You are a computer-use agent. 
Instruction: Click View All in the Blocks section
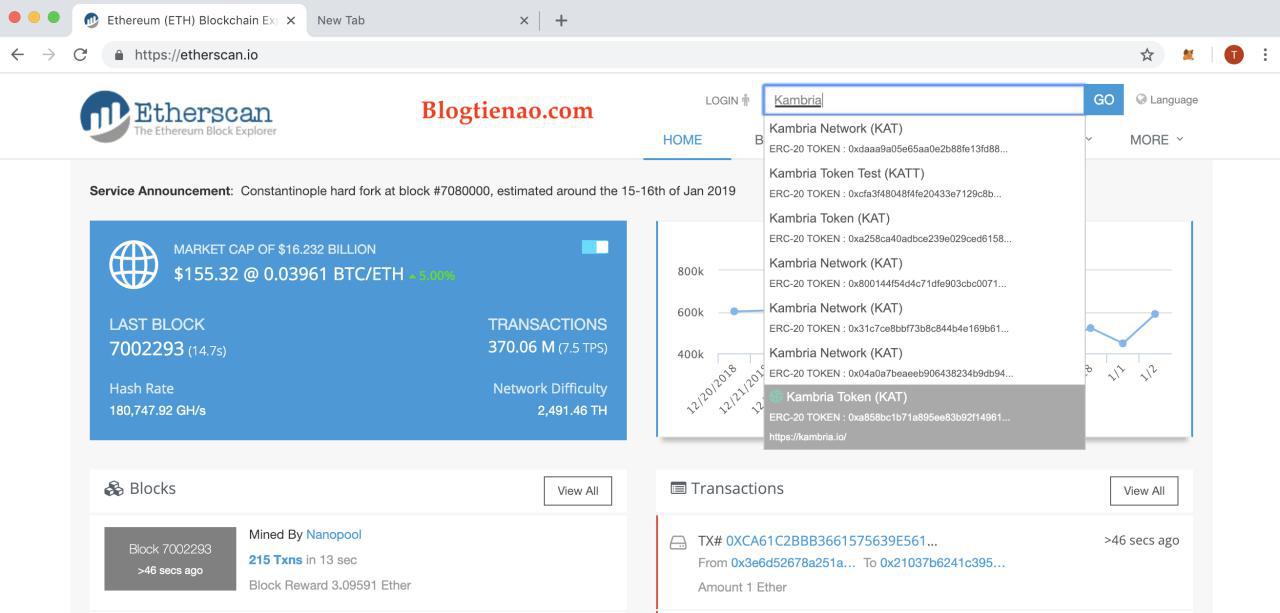tap(578, 491)
